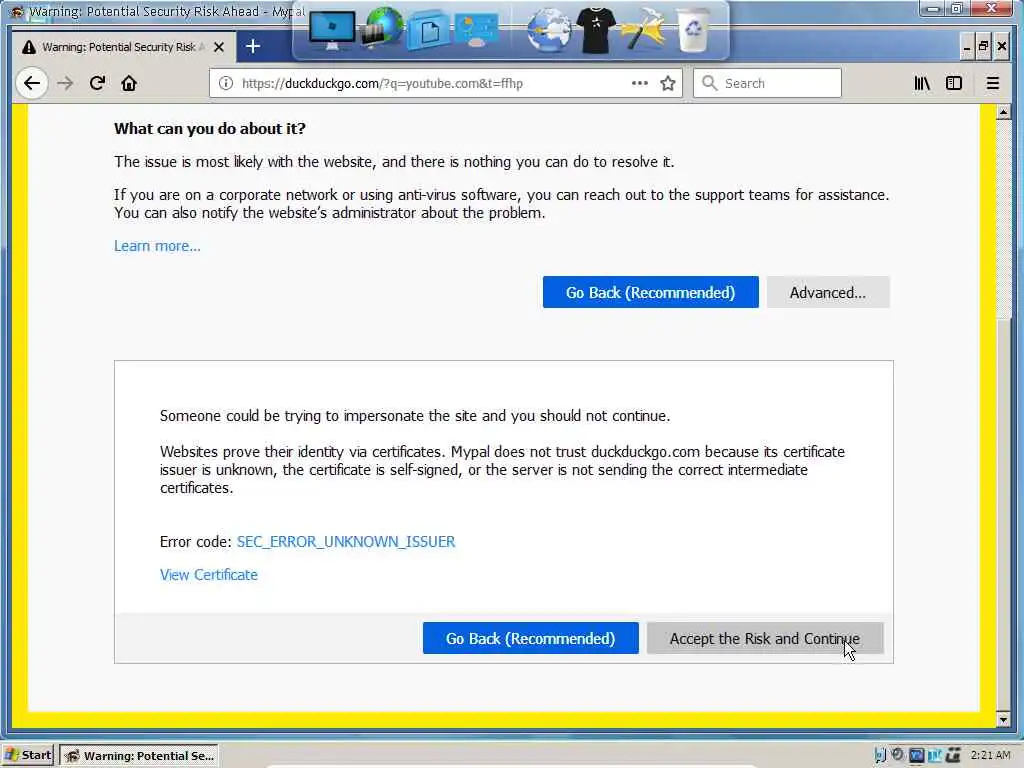Click the cyan network tray icon
This screenshot has width=1024, height=768.
tap(935, 756)
